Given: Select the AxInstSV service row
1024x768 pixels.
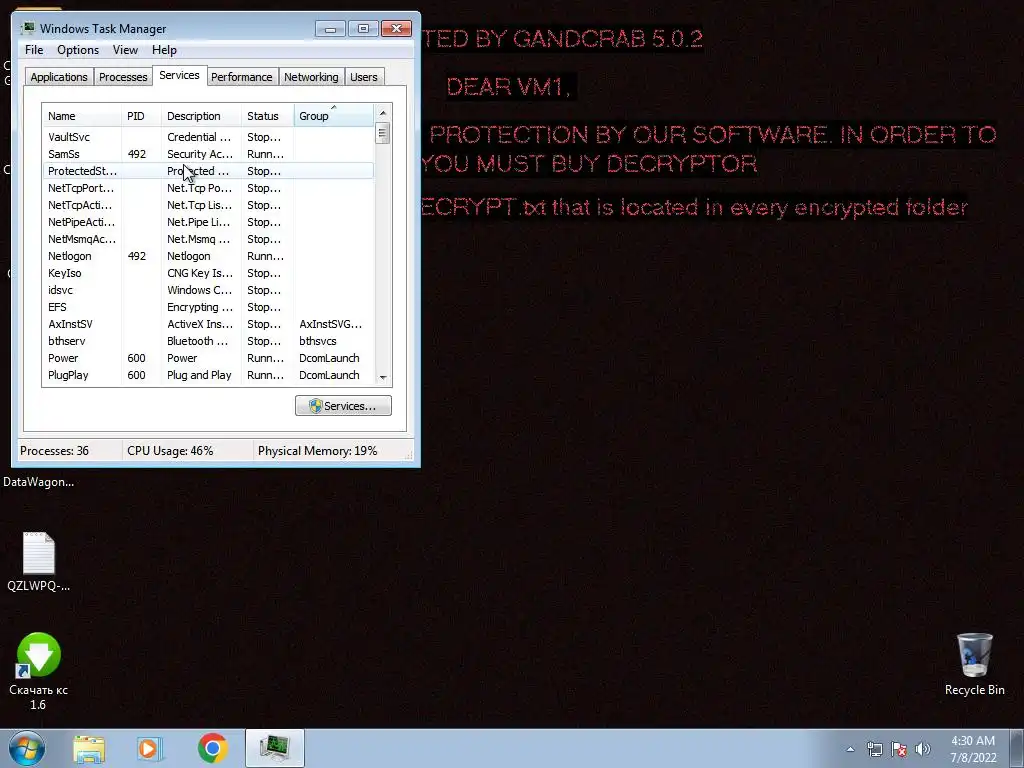Looking at the screenshot, I should pos(208,324).
